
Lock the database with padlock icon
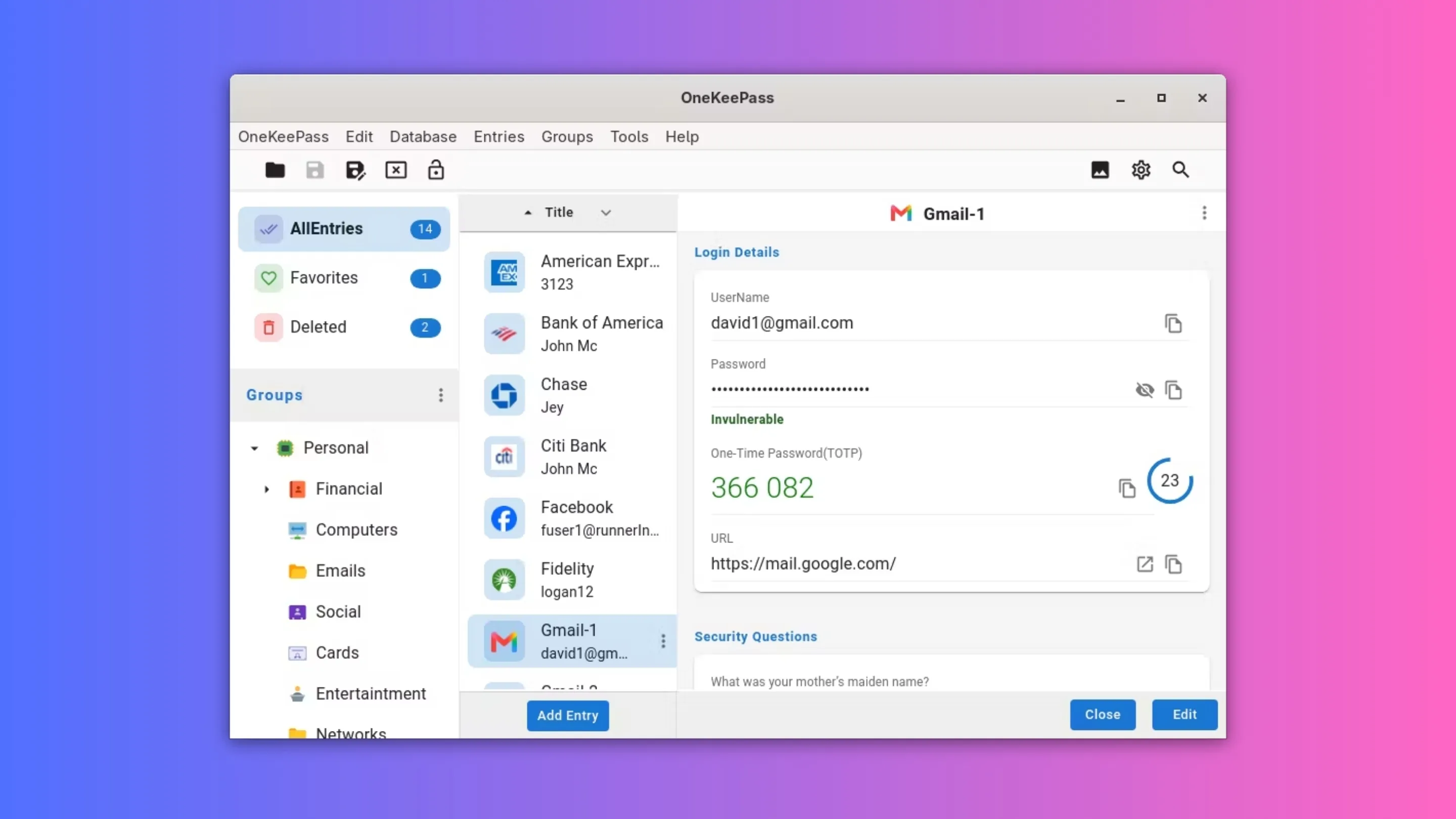[436, 169]
